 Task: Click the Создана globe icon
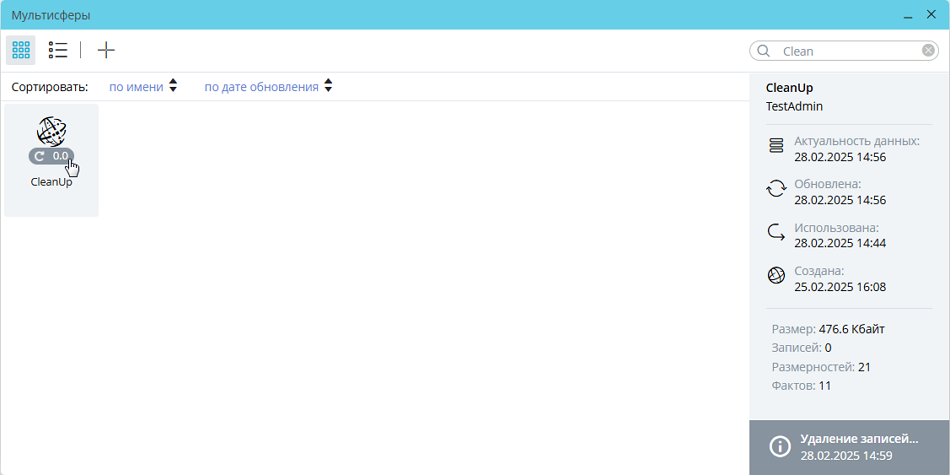776,276
